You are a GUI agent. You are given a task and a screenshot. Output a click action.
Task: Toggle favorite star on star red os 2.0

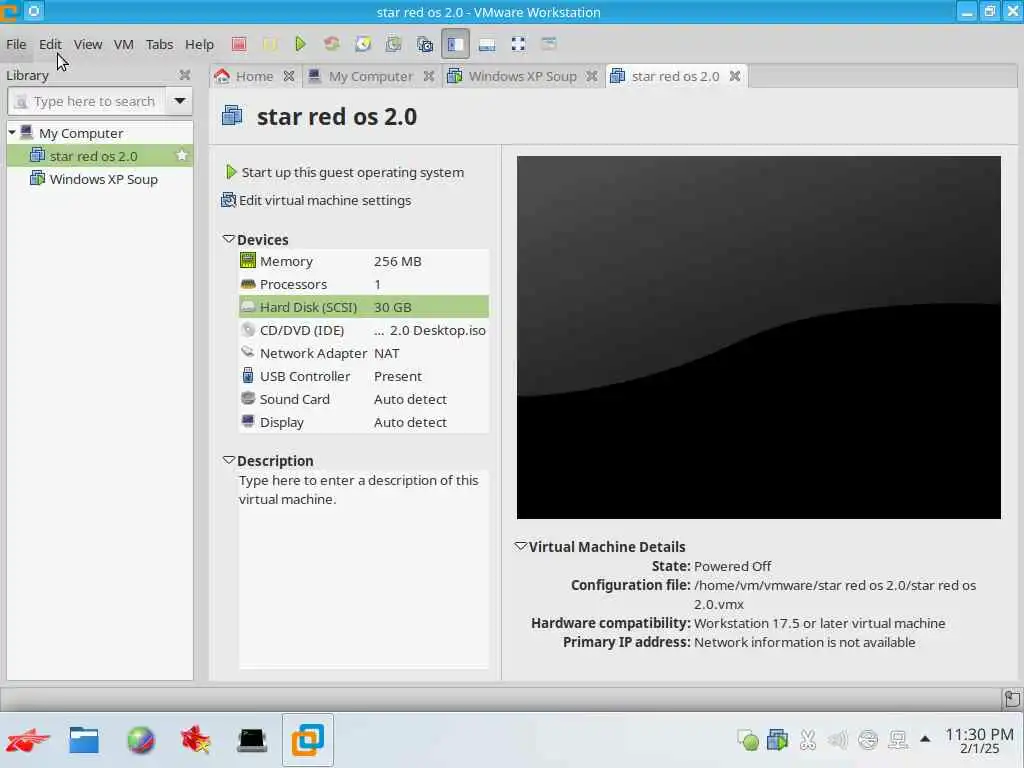[182, 155]
